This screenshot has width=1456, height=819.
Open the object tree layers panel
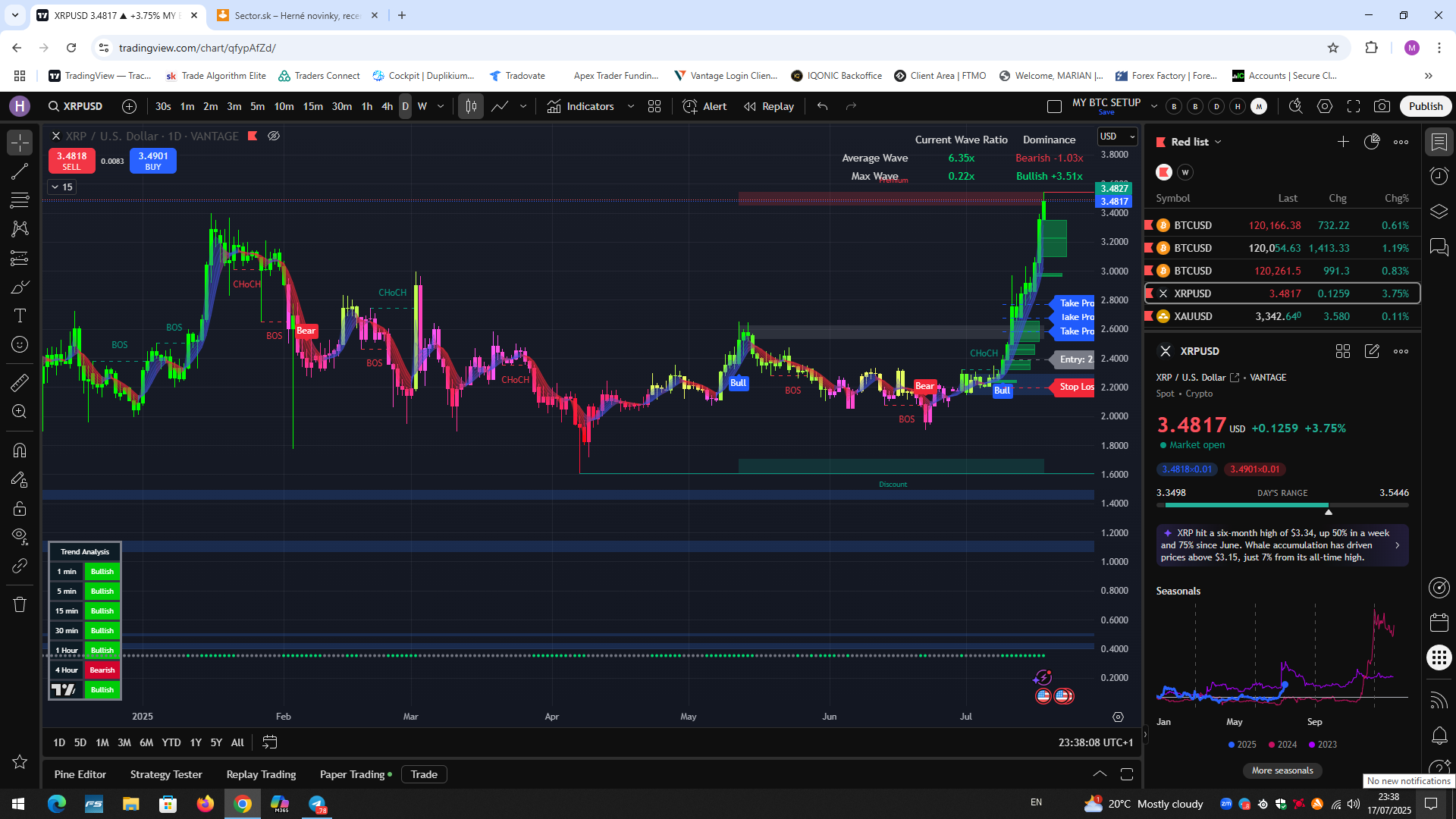click(x=1439, y=211)
